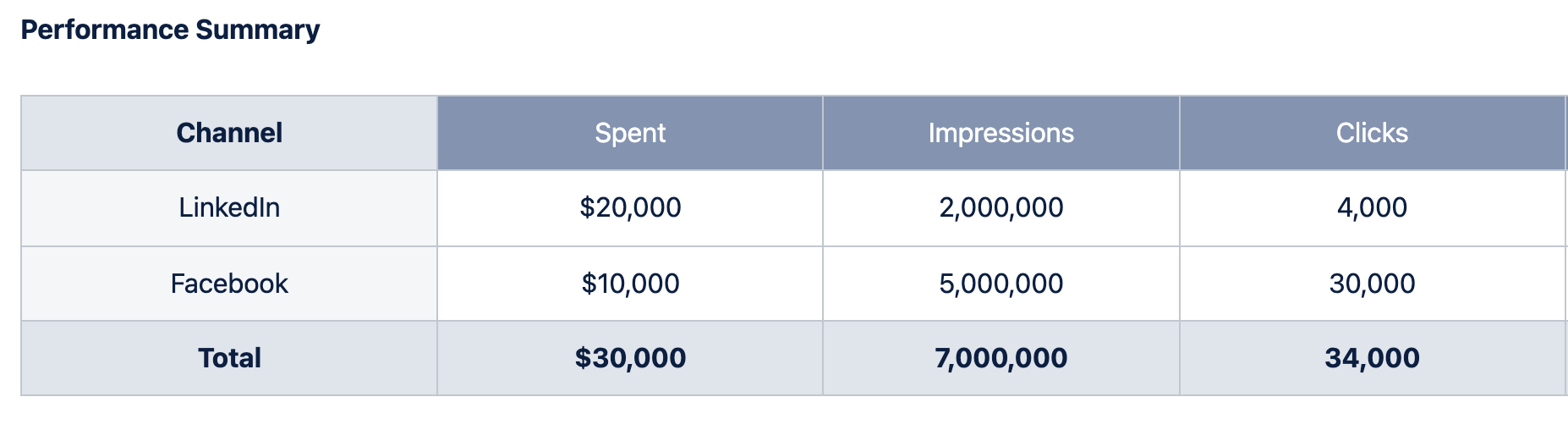Click the border between Impressions and Clicks headers

click(x=1180, y=133)
